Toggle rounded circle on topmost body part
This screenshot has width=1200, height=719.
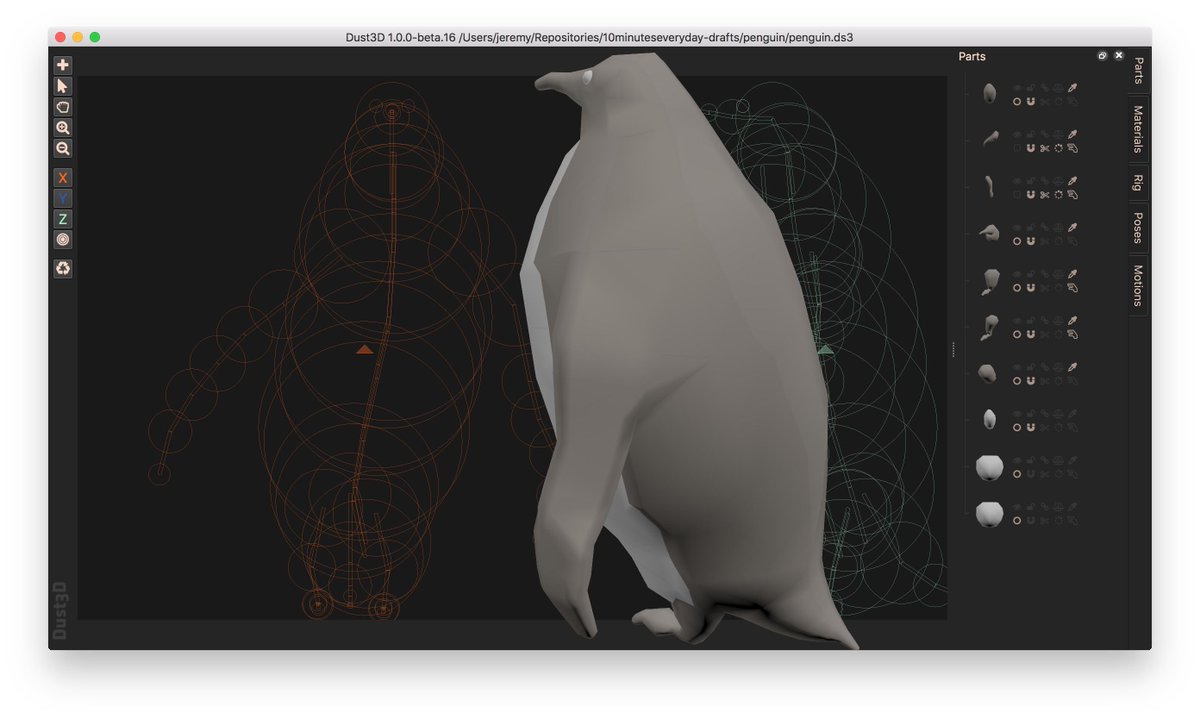(1017, 102)
